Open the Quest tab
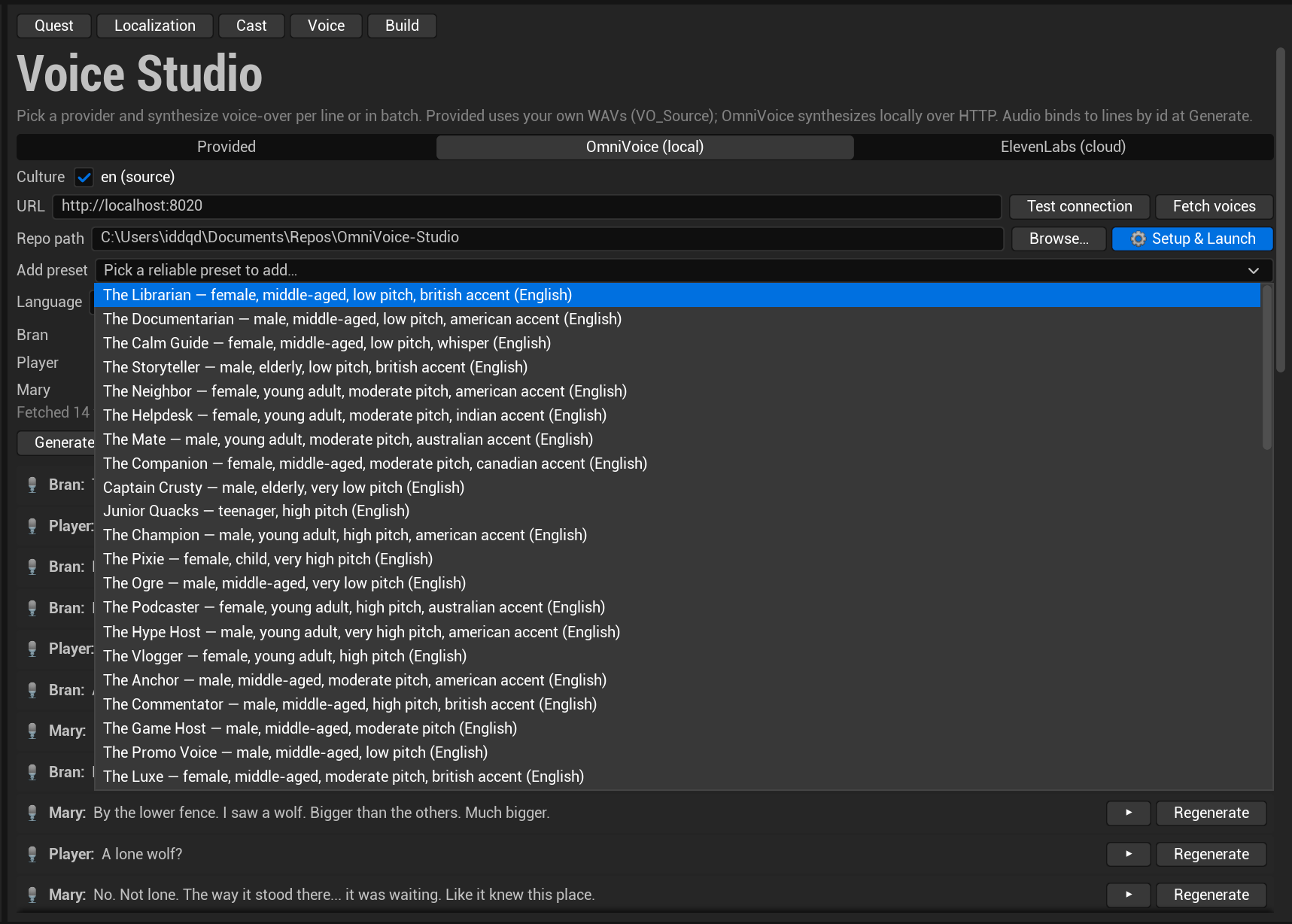The height and width of the screenshot is (924, 1292). [54, 26]
